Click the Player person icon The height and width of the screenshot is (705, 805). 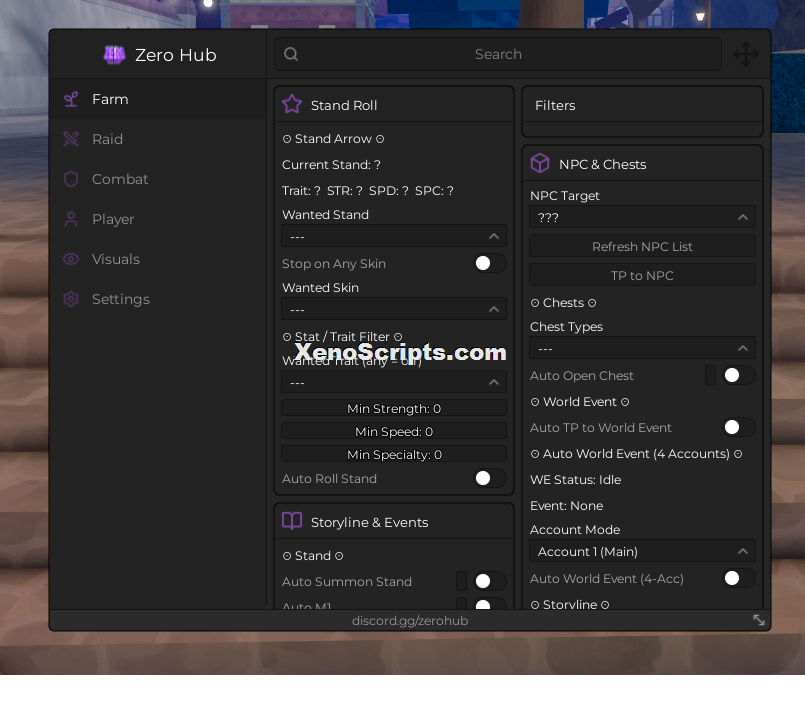(x=71, y=219)
